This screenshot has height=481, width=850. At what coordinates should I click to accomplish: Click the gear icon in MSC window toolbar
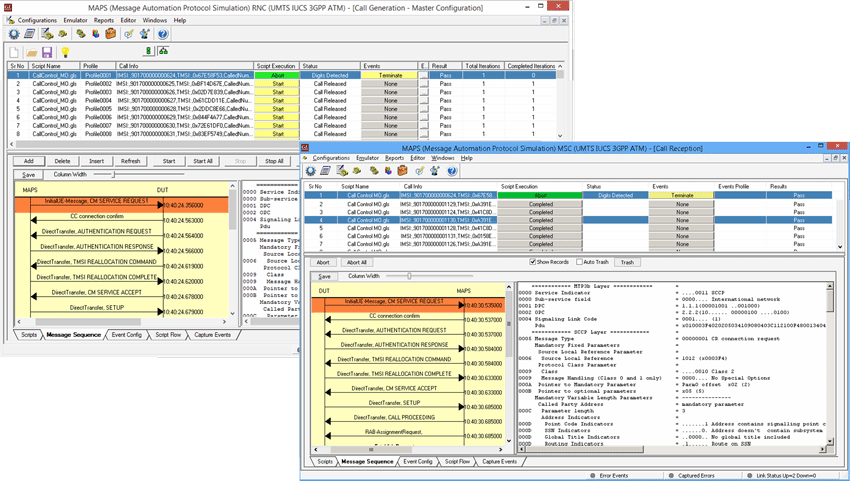[311, 171]
